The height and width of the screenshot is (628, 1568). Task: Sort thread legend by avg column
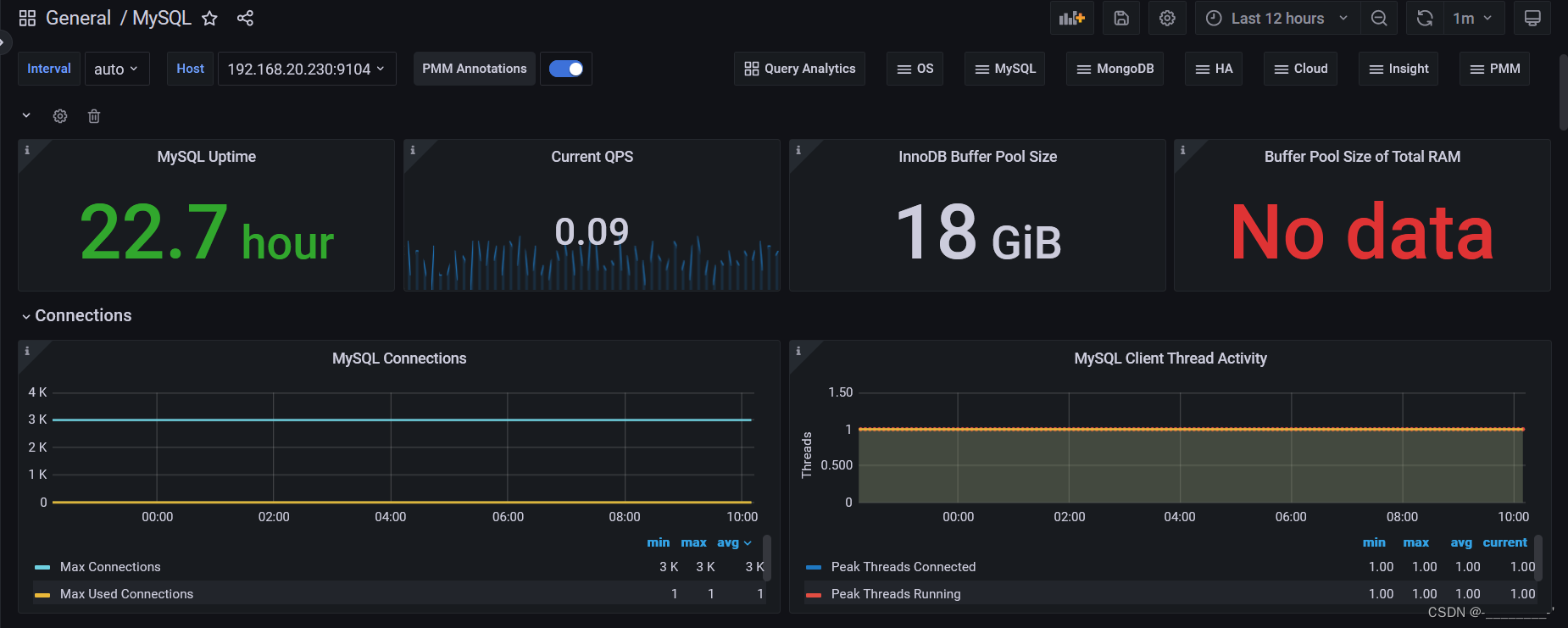pyautogui.click(x=1461, y=542)
